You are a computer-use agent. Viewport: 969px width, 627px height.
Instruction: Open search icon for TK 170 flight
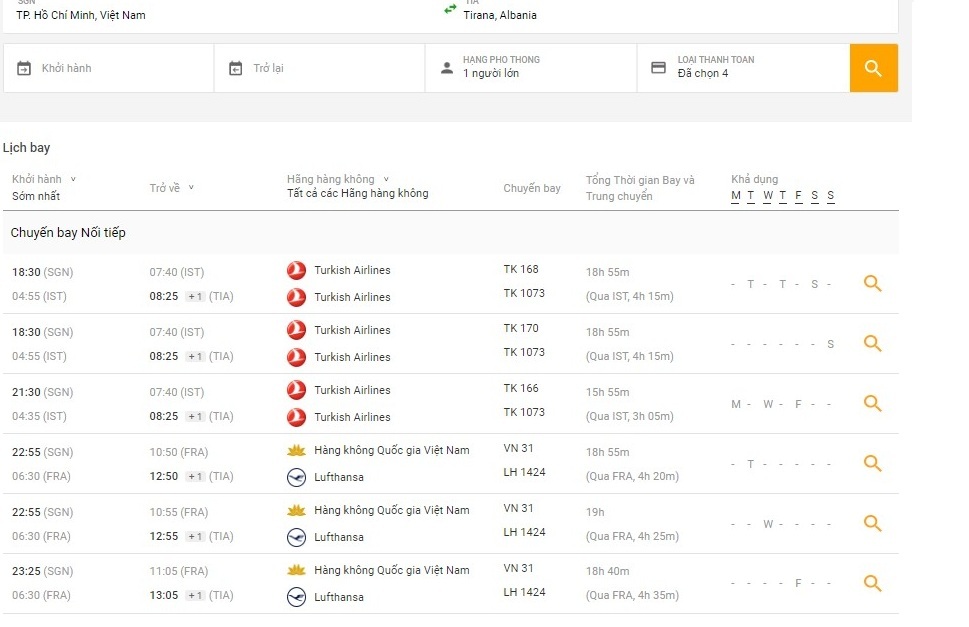click(872, 344)
